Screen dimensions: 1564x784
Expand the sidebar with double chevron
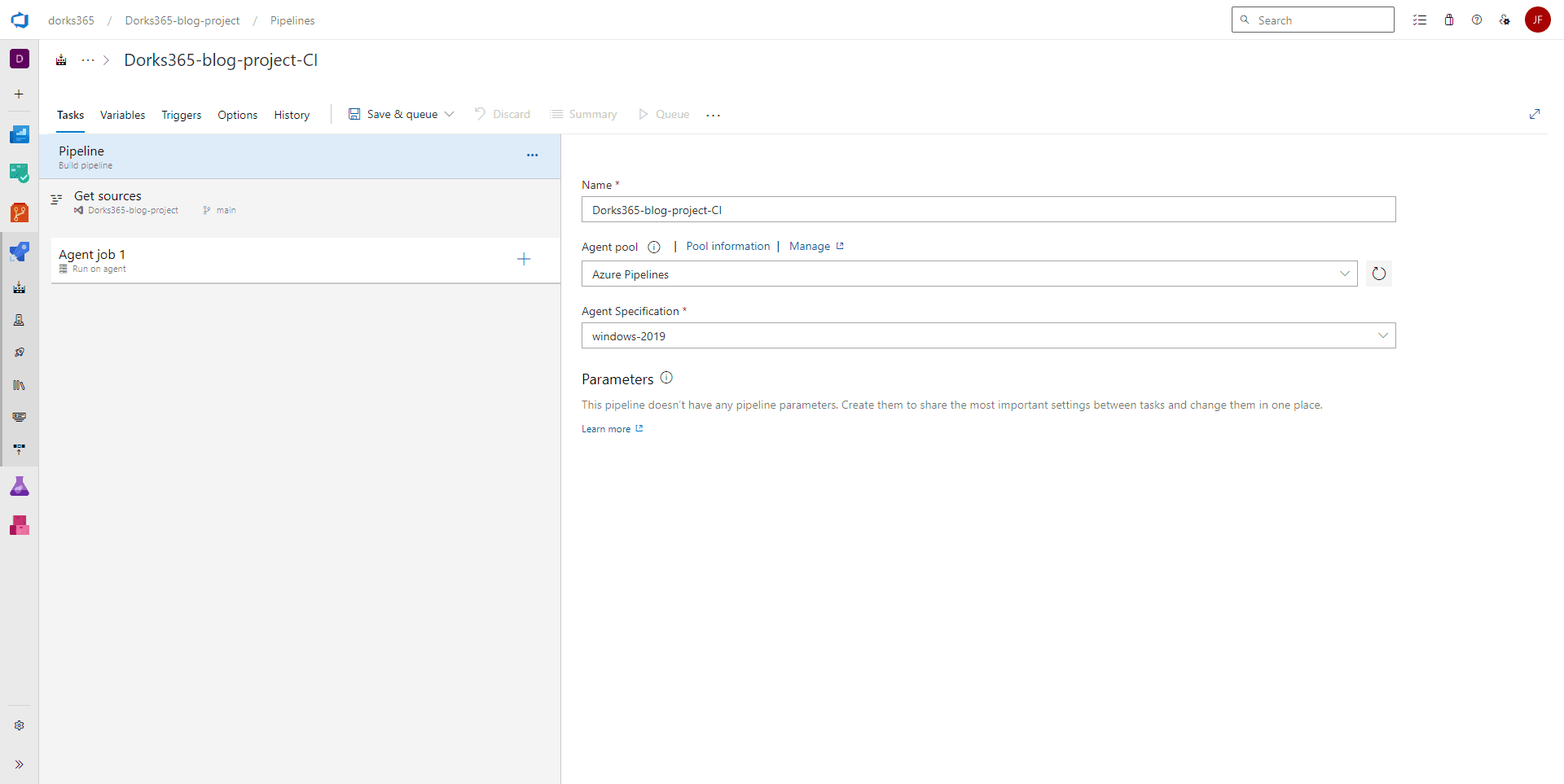[x=20, y=764]
